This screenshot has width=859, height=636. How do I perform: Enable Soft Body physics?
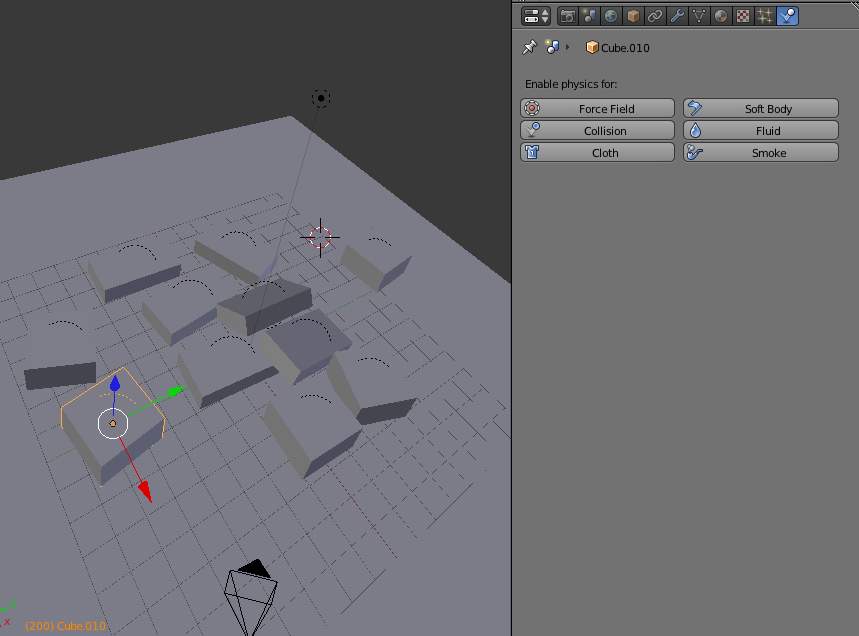[761, 108]
